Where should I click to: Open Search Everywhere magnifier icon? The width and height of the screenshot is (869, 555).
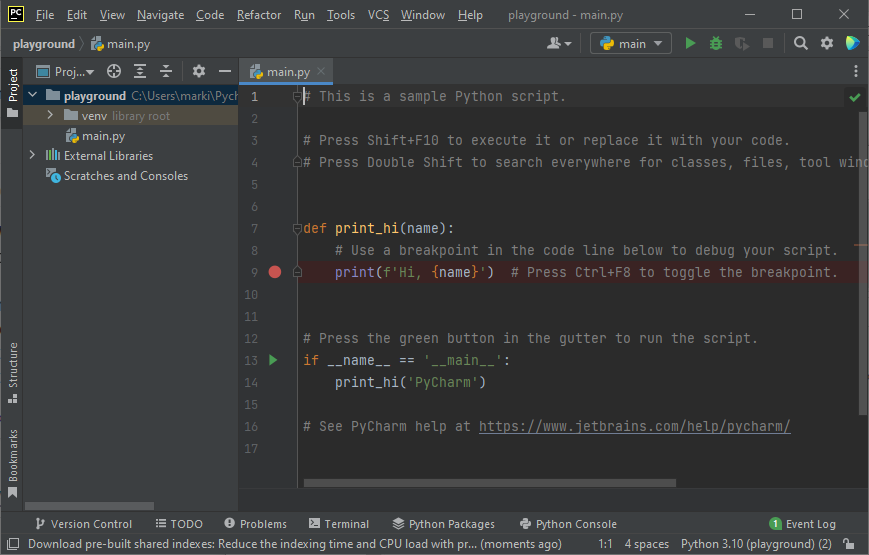point(801,44)
